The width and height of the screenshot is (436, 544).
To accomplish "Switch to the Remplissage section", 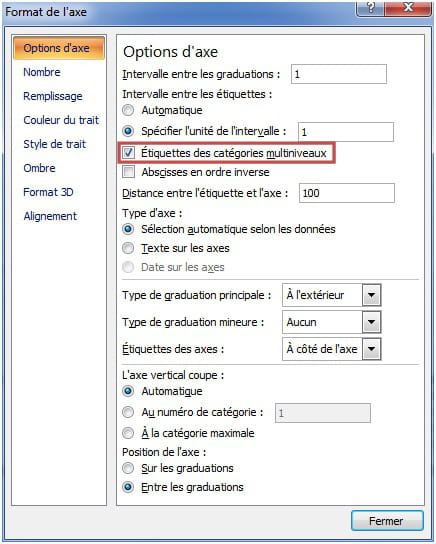I will click(x=53, y=96).
